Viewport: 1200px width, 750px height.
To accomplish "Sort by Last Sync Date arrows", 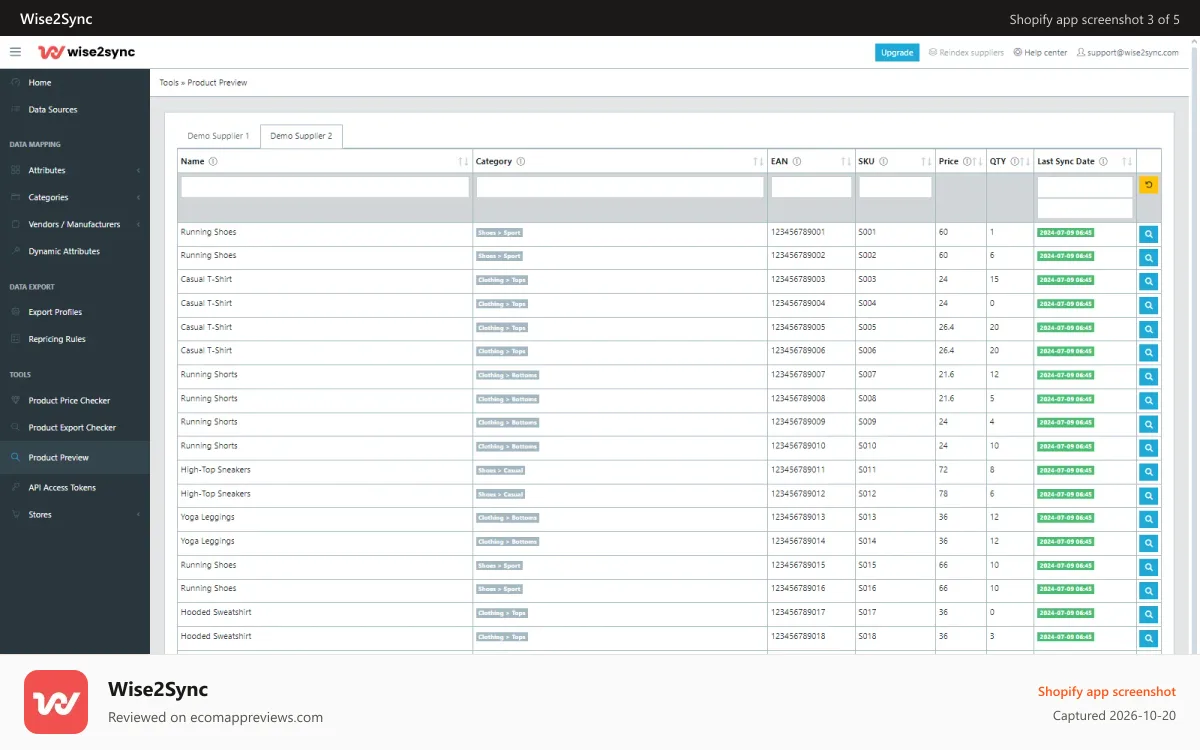I will (1127, 161).
